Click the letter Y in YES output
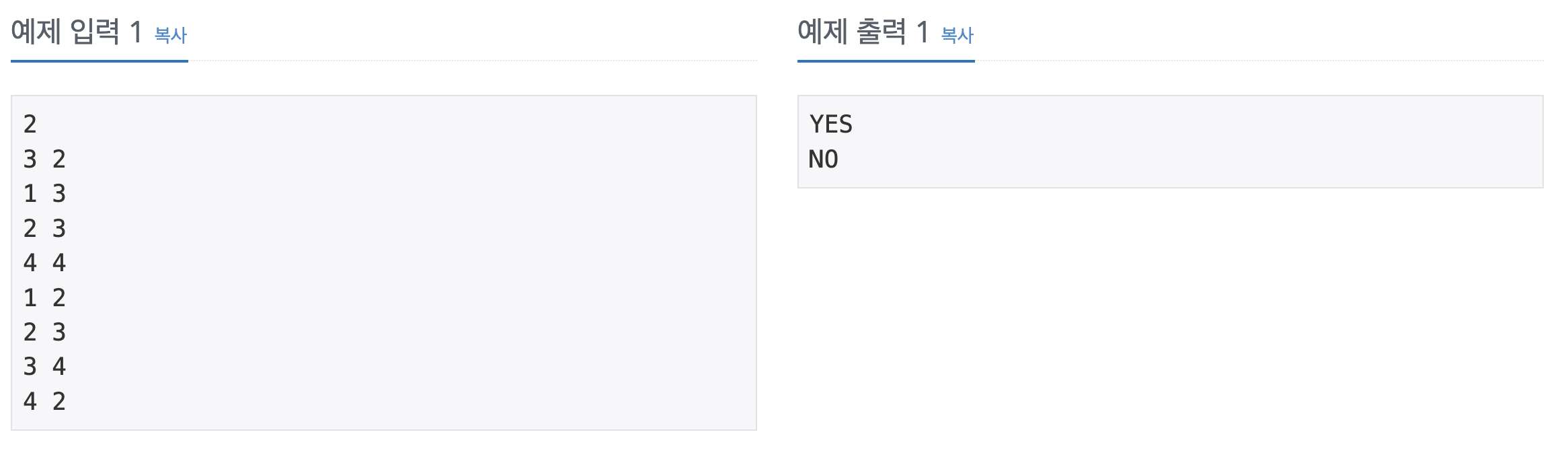 point(816,125)
